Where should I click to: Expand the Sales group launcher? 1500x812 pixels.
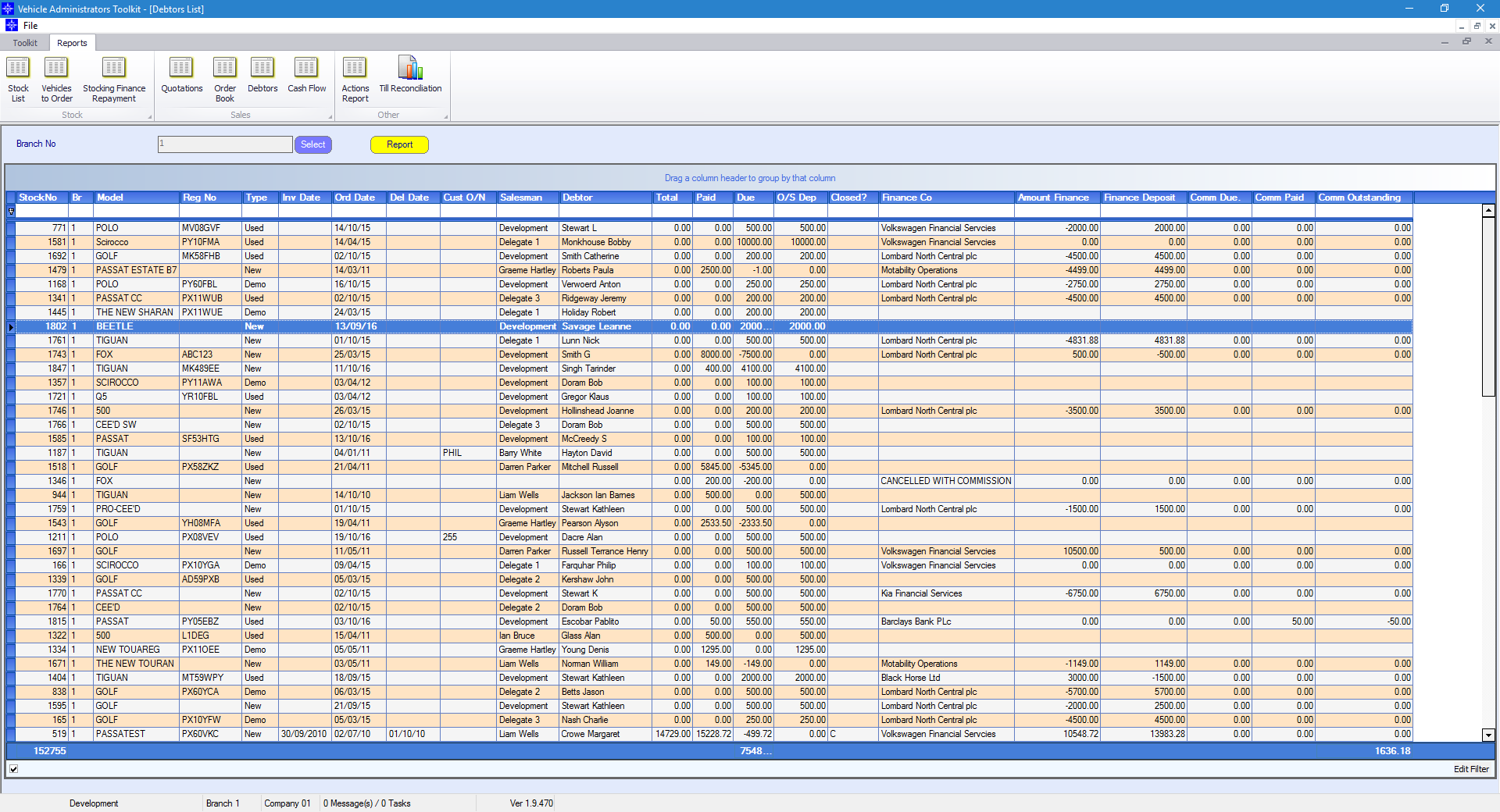(330, 116)
